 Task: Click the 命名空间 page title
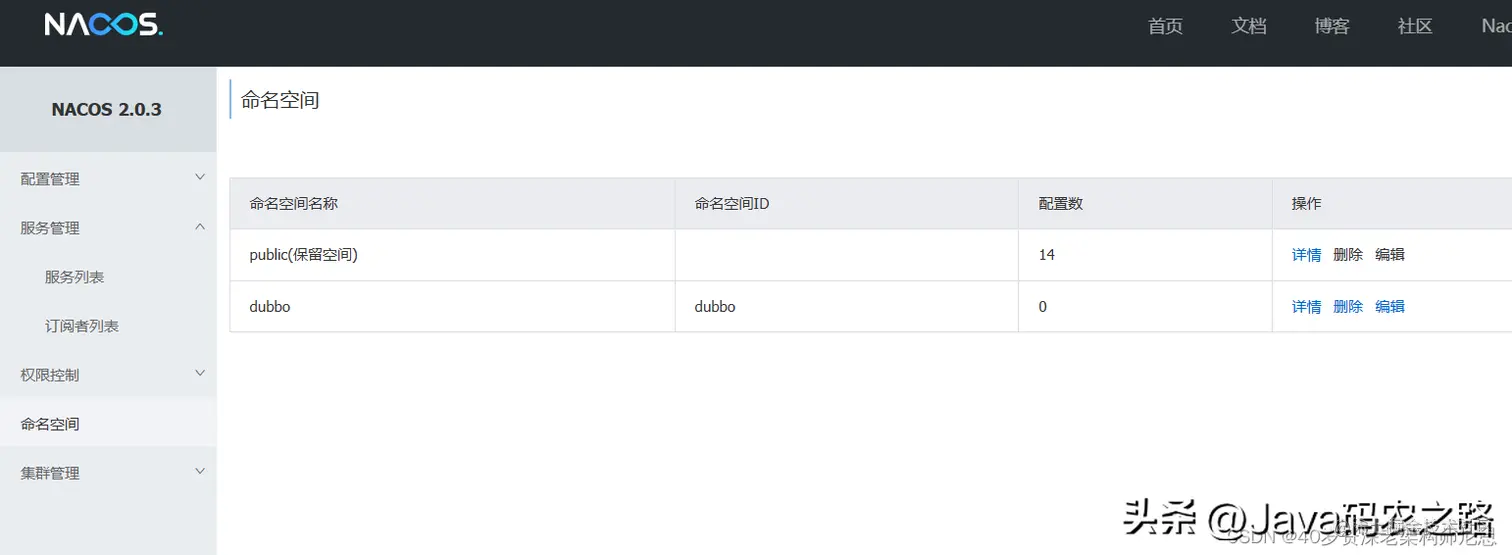pyautogui.click(x=280, y=100)
